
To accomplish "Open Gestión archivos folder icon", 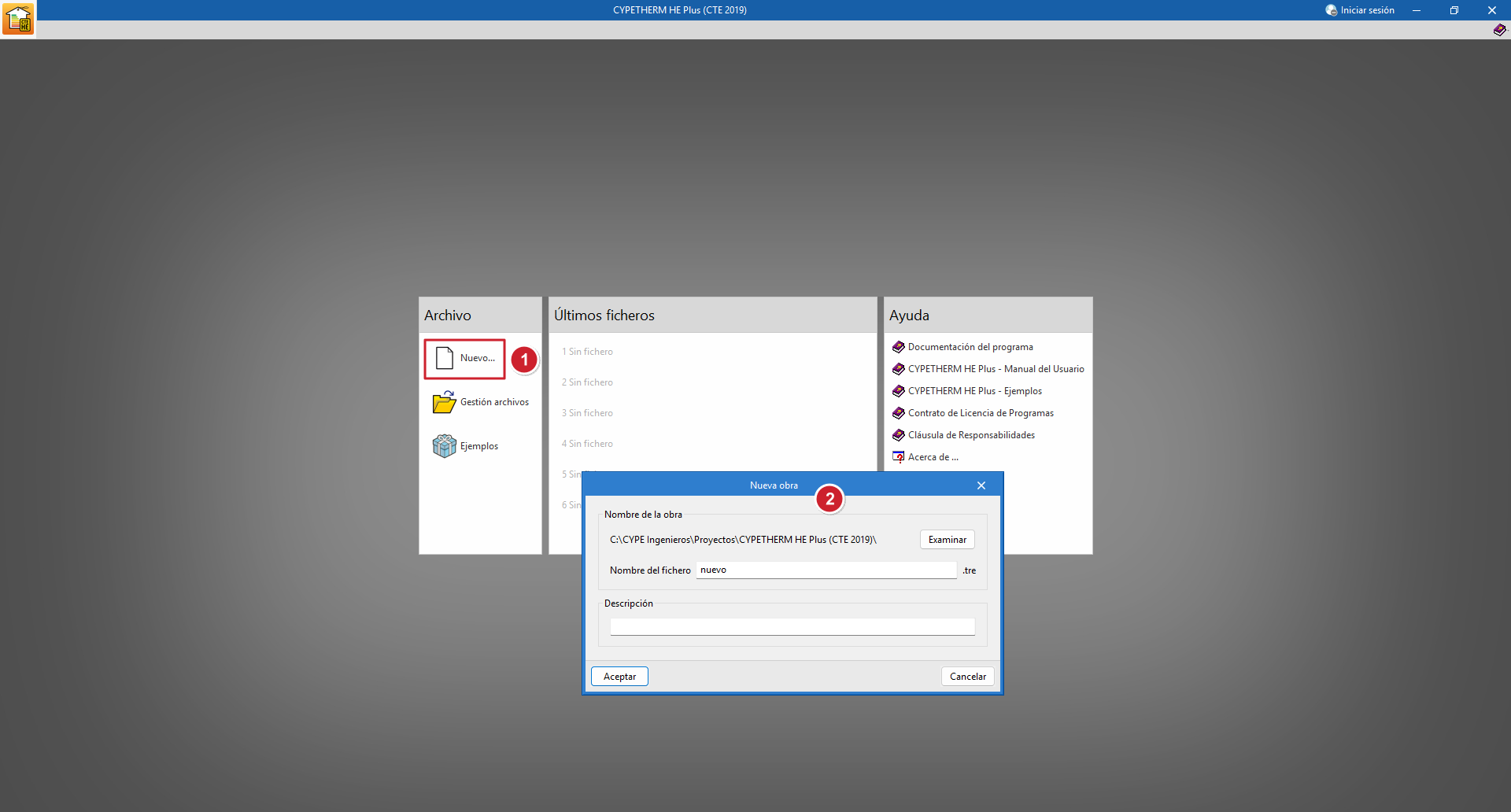I will (445, 402).
